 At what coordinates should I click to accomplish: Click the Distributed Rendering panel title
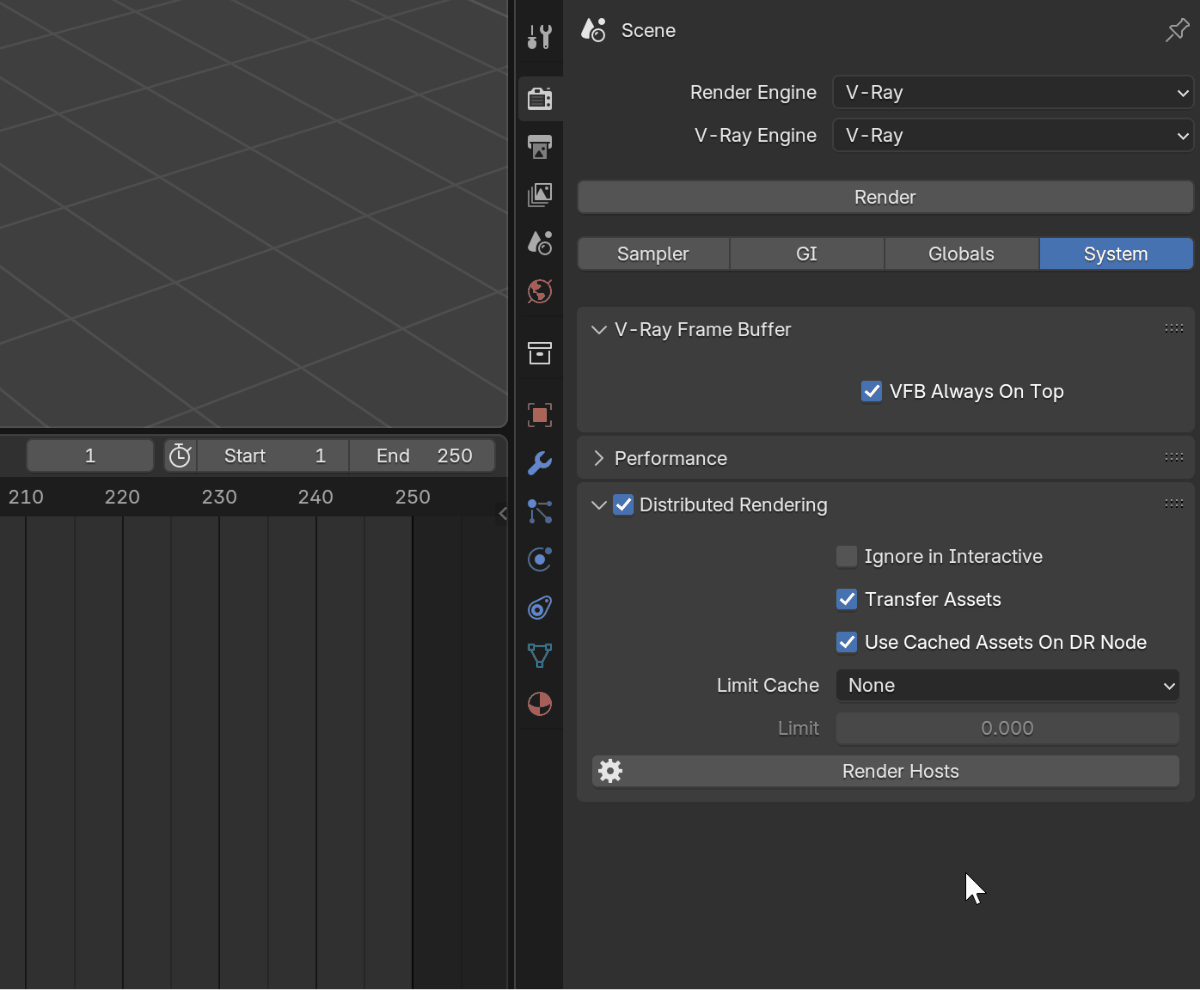(x=733, y=505)
